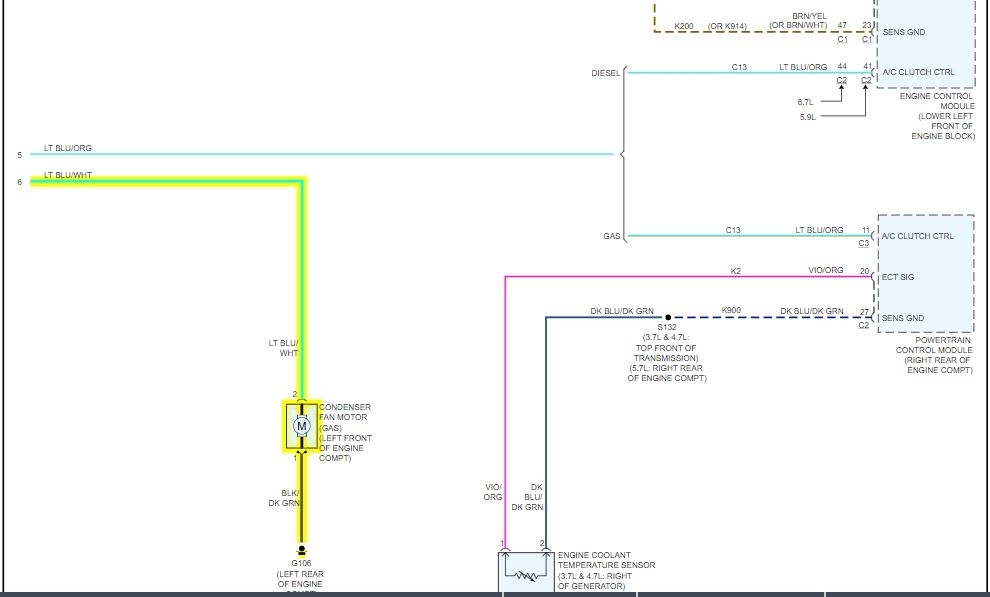This screenshot has width=990, height=597.
Task: Click the stacked DK BLU/DK GRN label above the sensor
Action: tap(527, 497)
